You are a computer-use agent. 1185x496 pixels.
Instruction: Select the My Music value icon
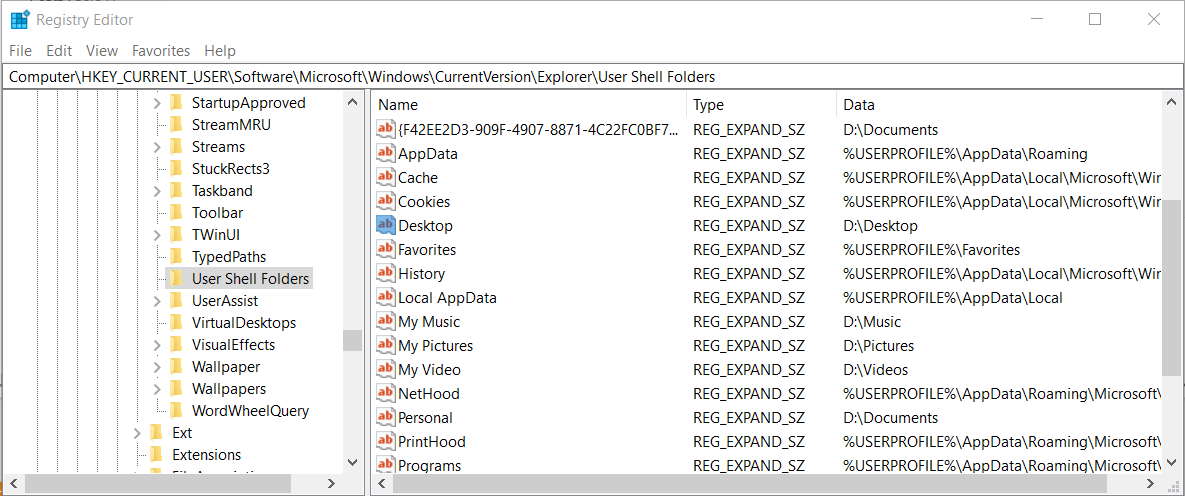(x=385, y=321)
